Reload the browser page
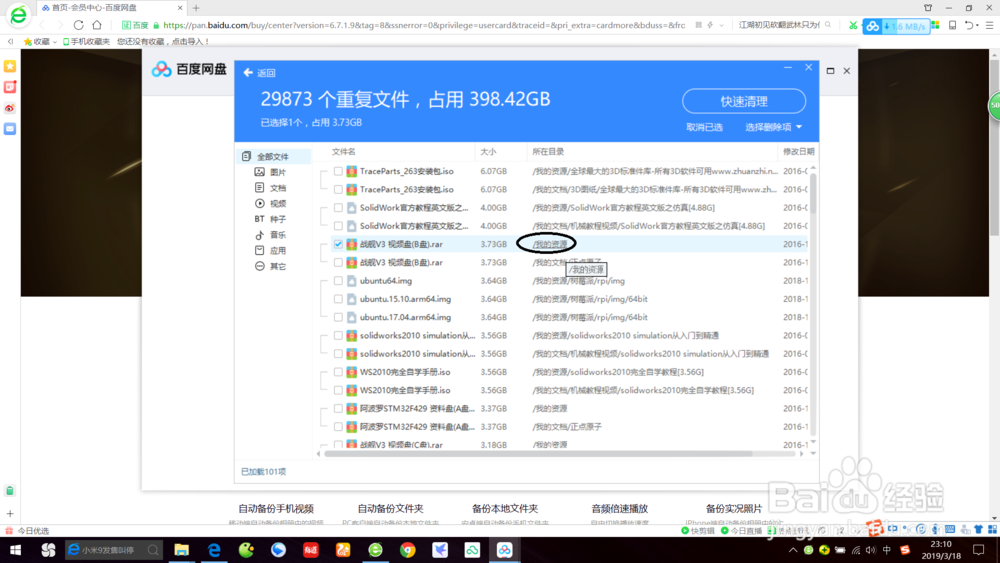Viewport: 1000px width, 563px height. (x=78, y=25)
